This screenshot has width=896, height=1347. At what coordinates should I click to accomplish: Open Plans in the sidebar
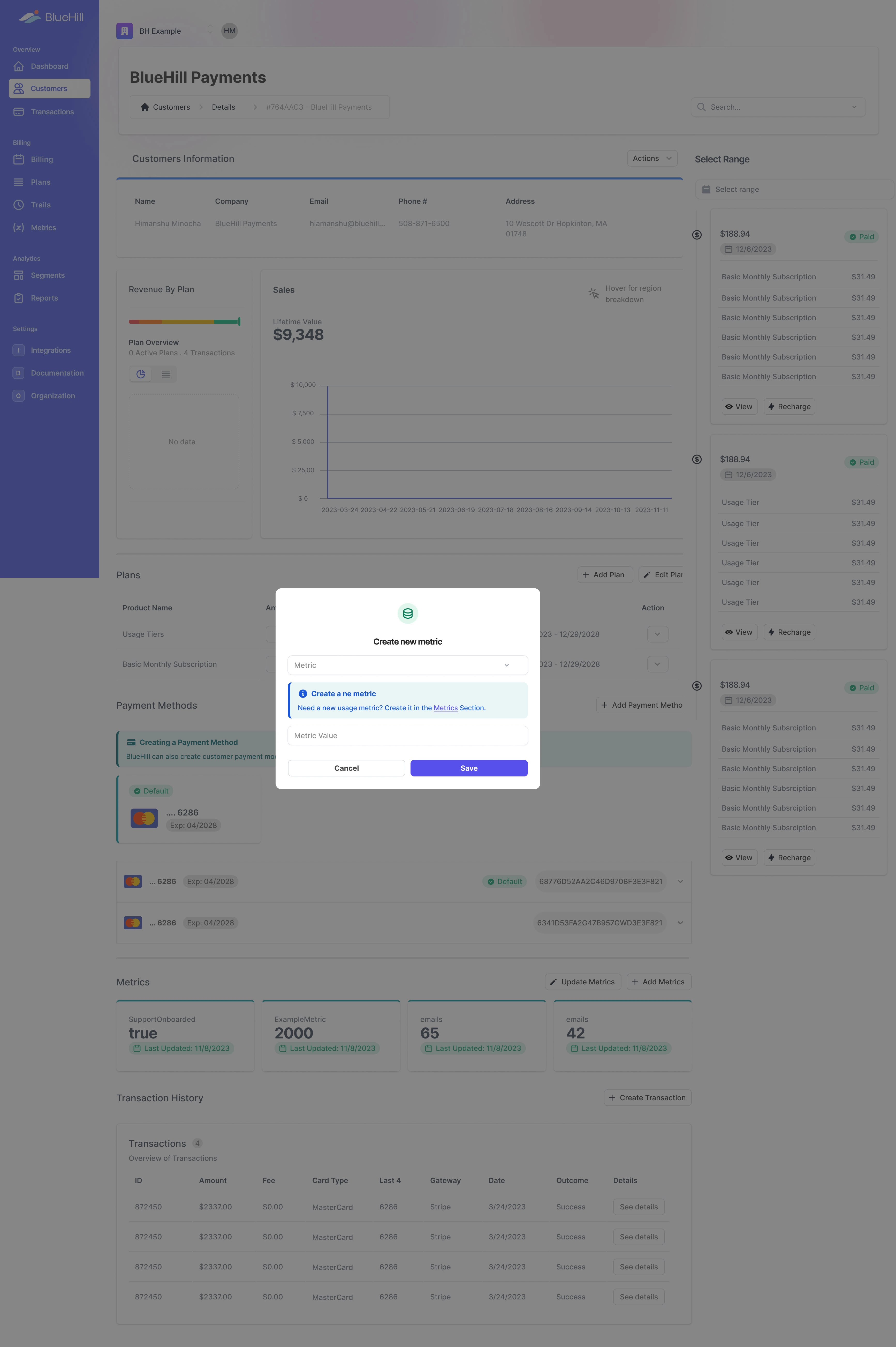(x=49, y=182)
